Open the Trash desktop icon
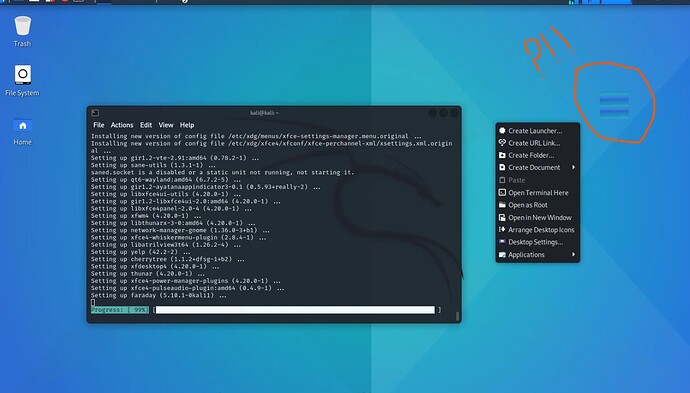 (22, 26)
